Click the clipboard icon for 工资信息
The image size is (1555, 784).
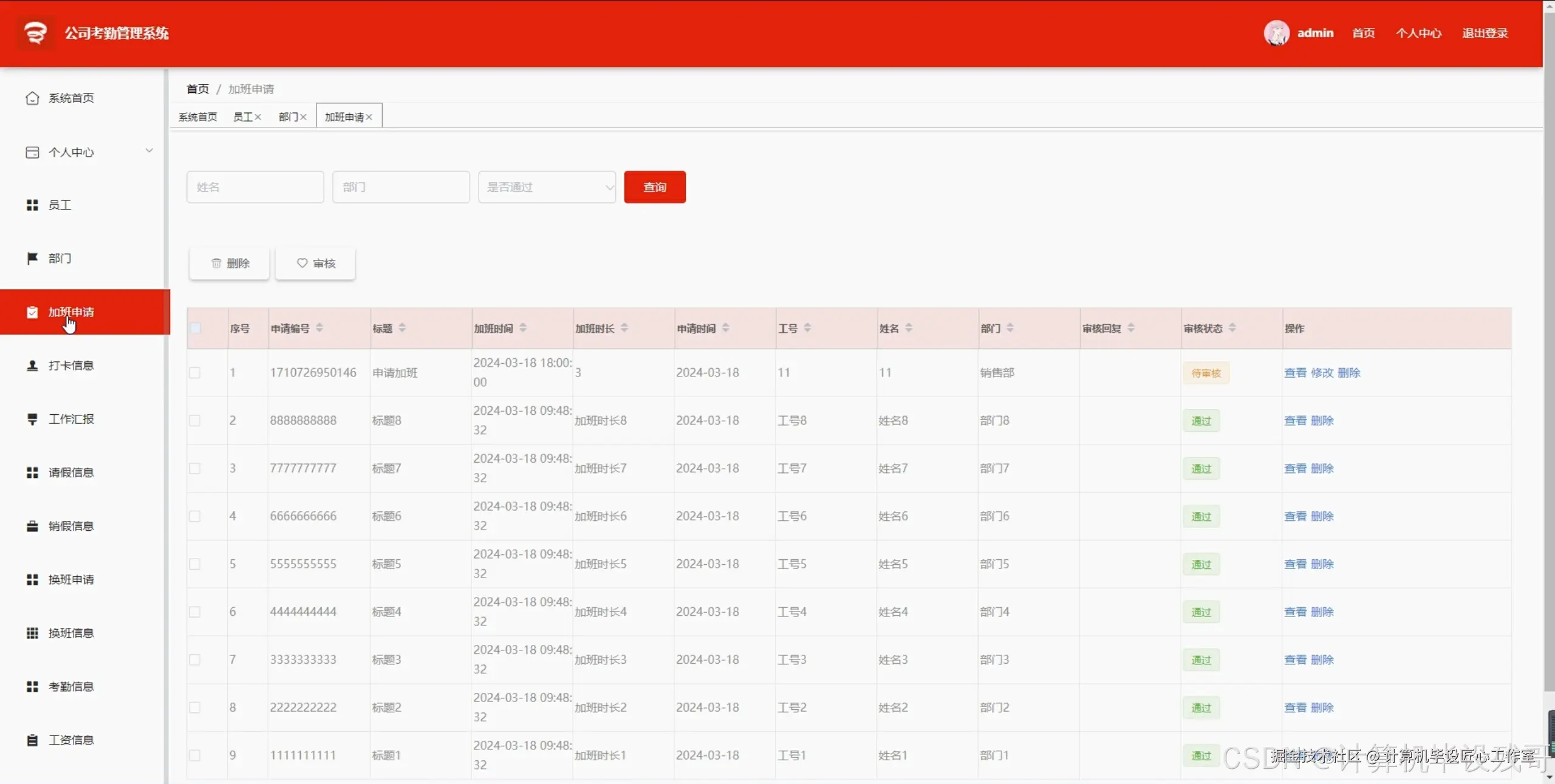[x=32, y=740]
